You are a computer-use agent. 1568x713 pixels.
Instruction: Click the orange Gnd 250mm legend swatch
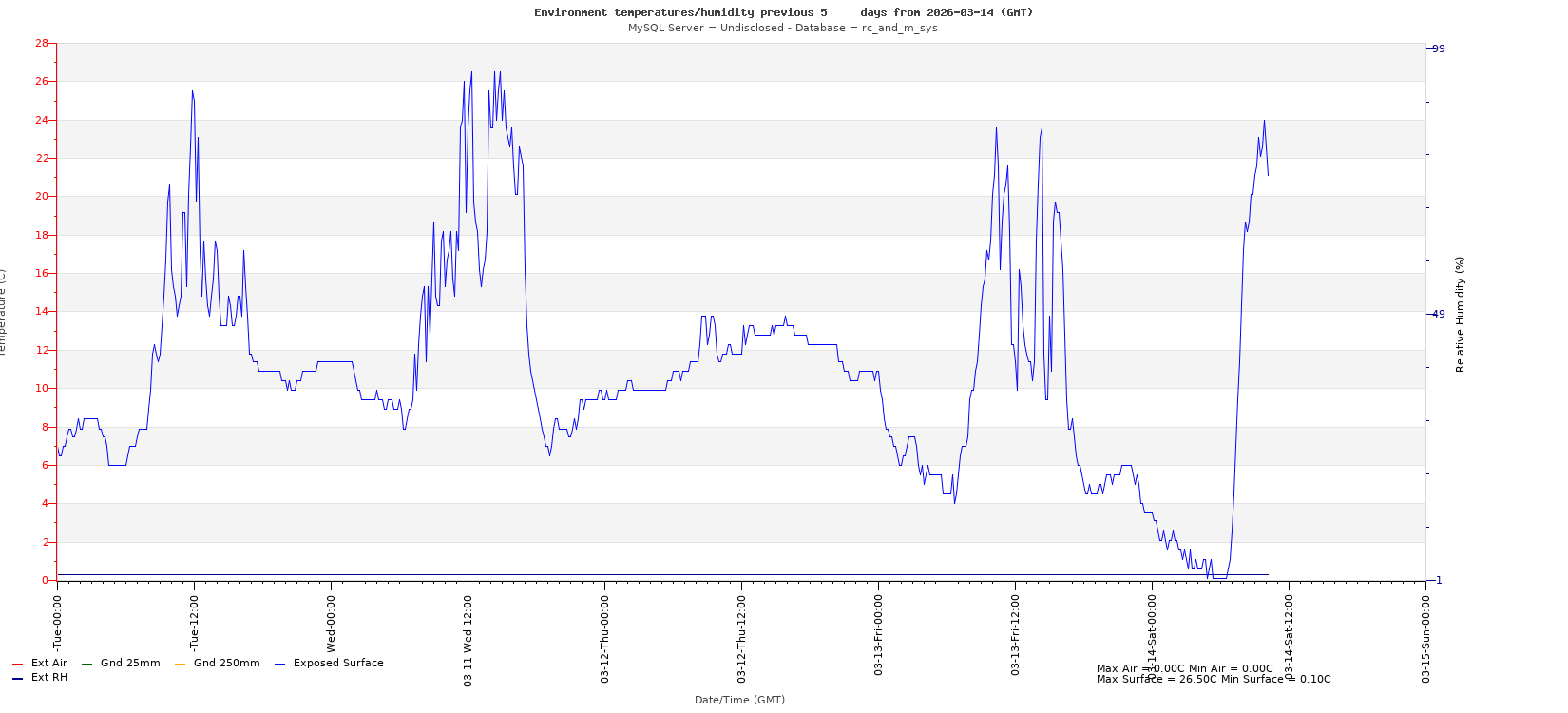point(180,665)
